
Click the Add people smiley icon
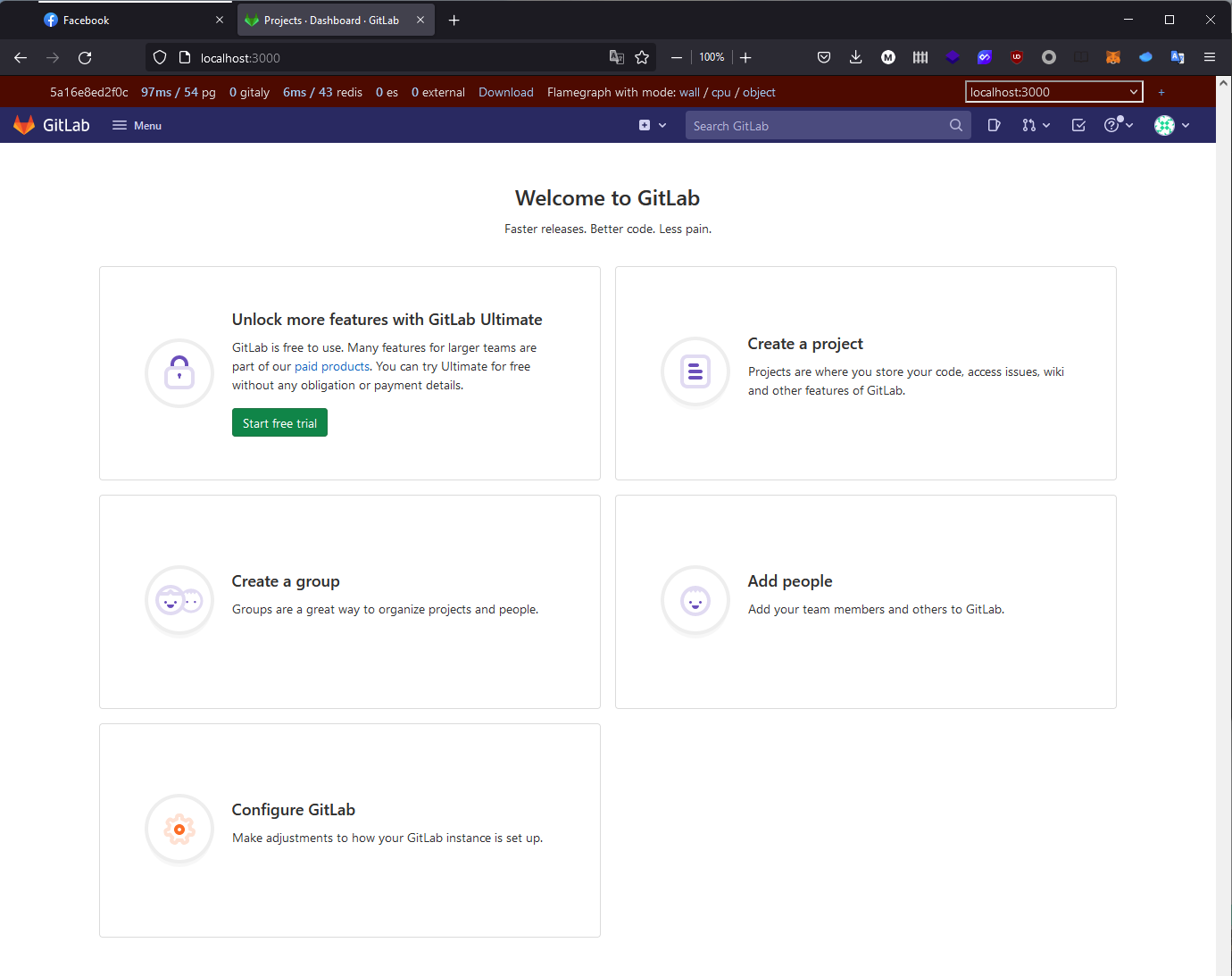[695, 600]
